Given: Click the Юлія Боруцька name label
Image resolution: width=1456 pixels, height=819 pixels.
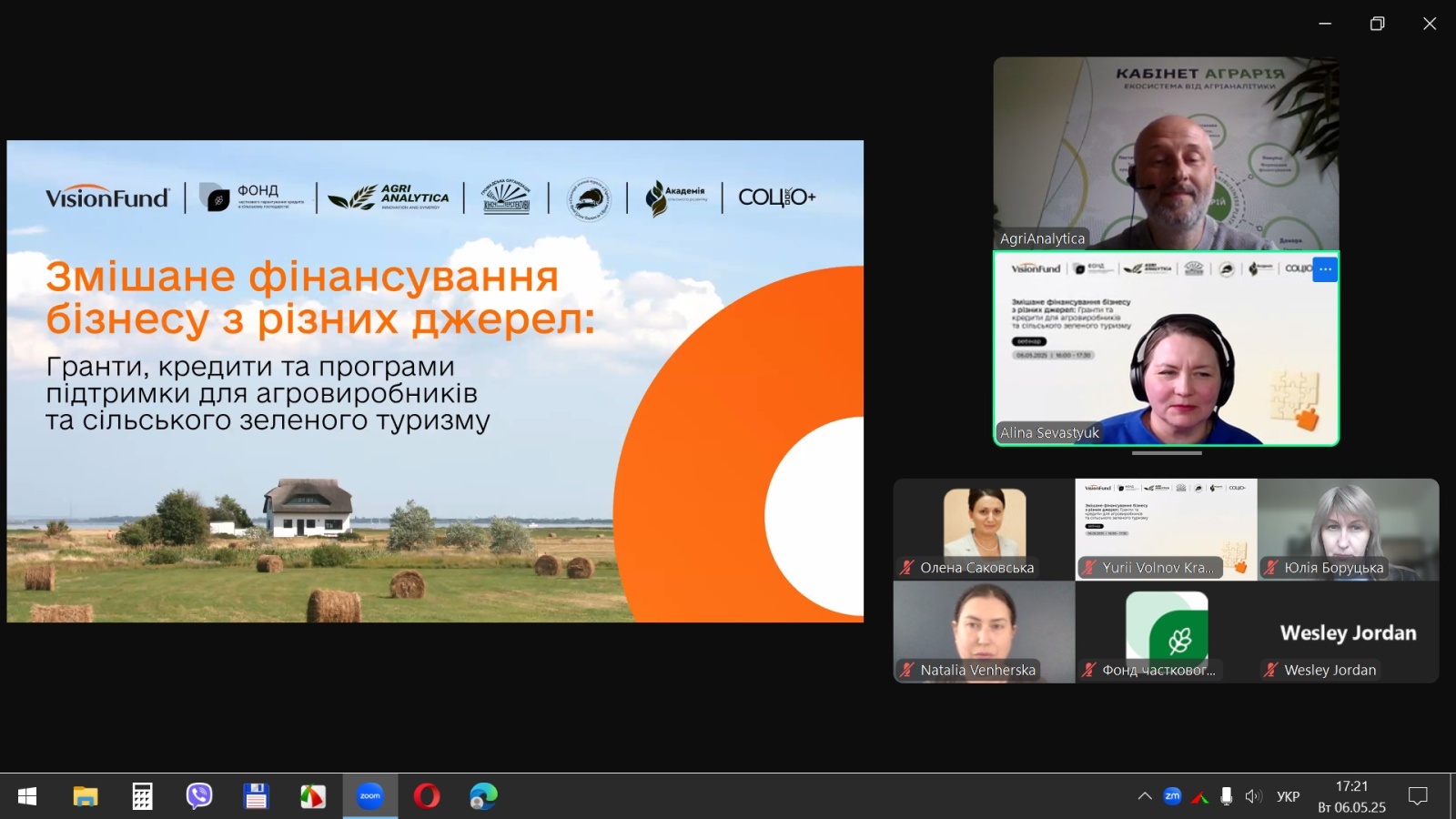Looking at the screenshot, I should pyautogui.click(x=1334, y=568).
